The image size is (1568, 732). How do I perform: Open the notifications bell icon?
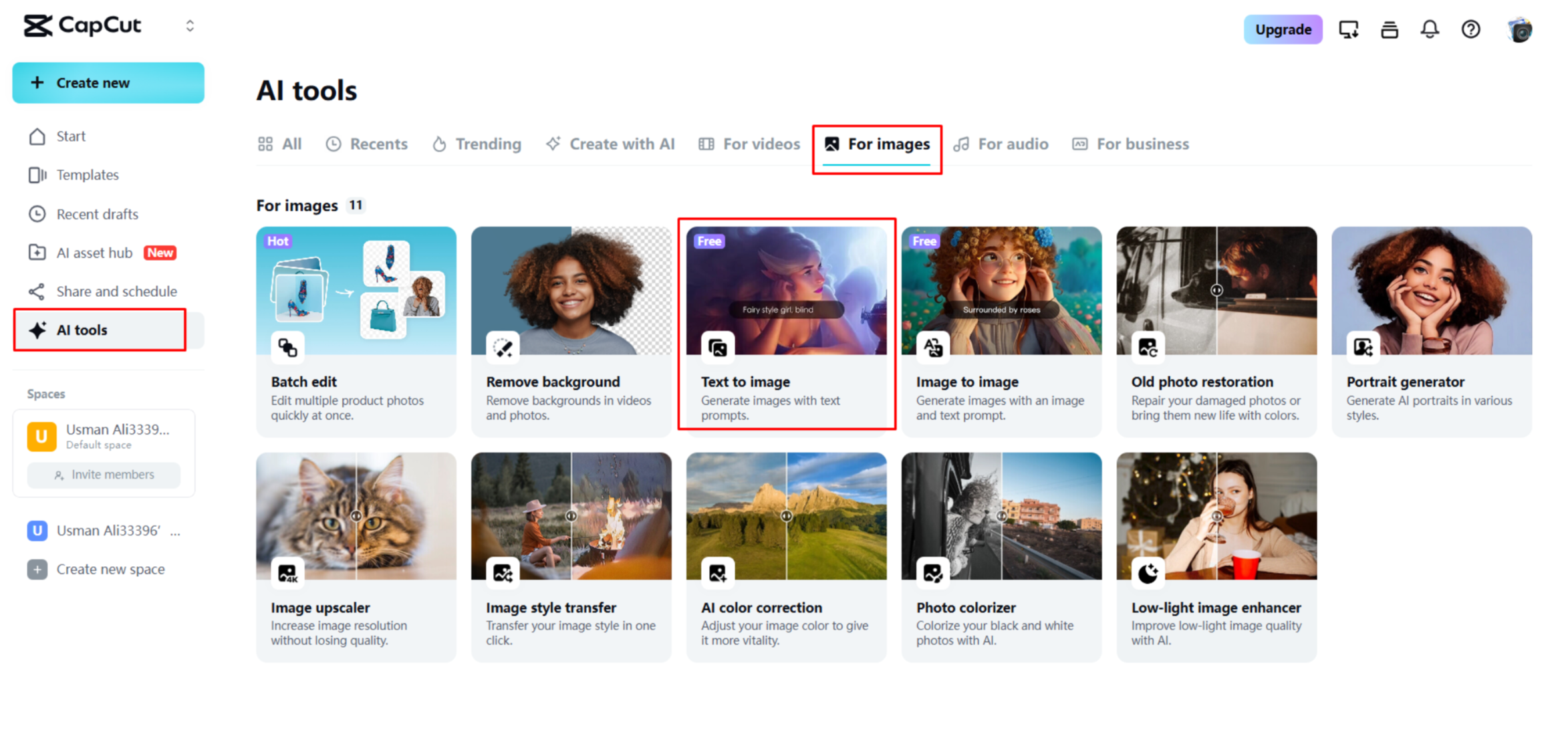point(1430,29)
